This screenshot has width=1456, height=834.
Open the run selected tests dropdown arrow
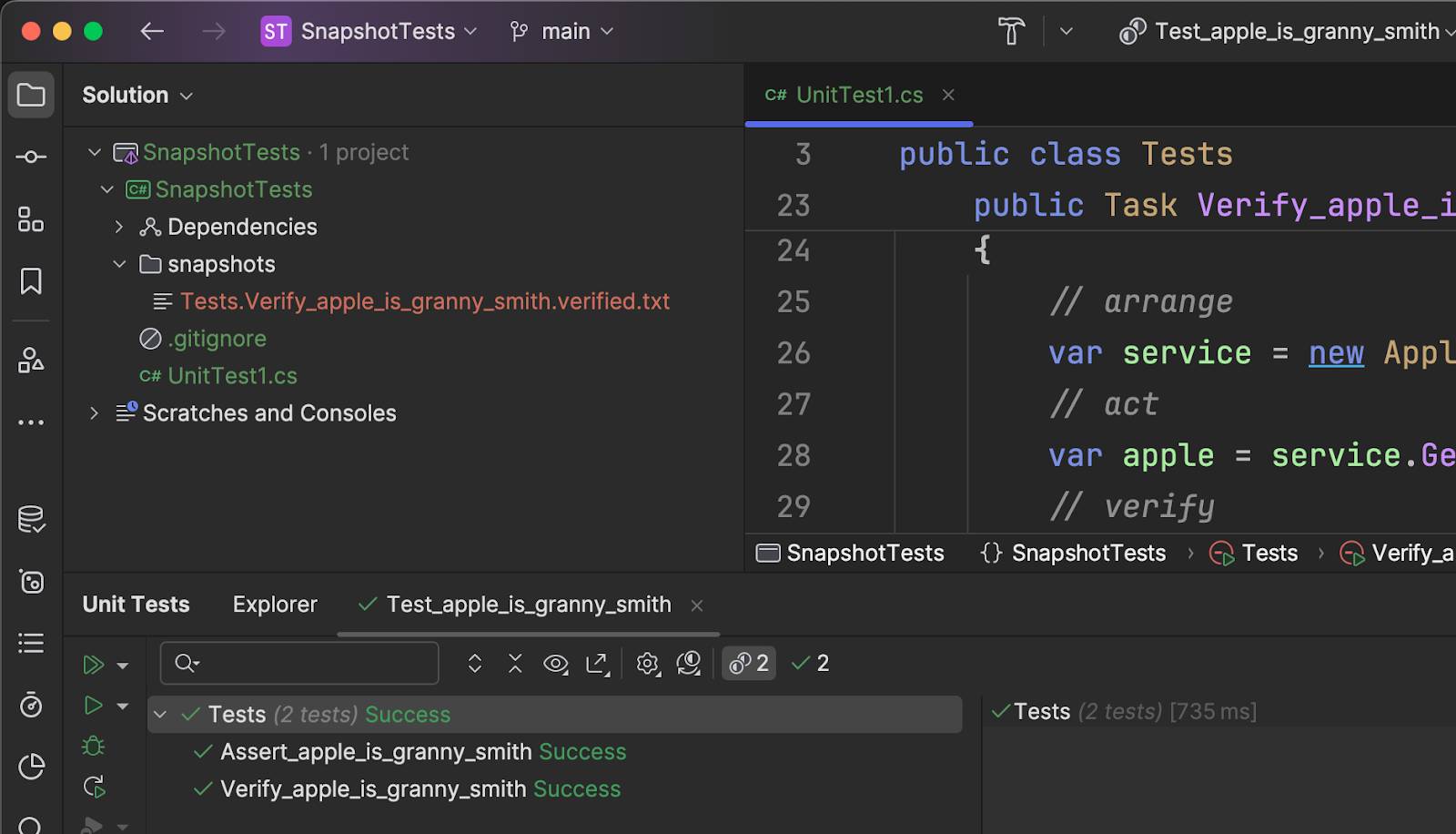click(123, 706)
